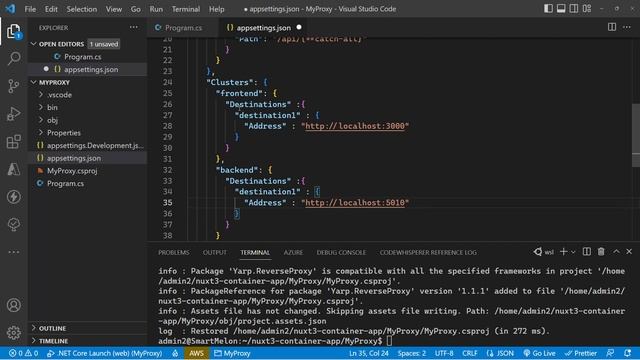The width and height of the screenshot is (640, 360).
Task: Open editor more actions menu
Action: (x=627, y=27)
